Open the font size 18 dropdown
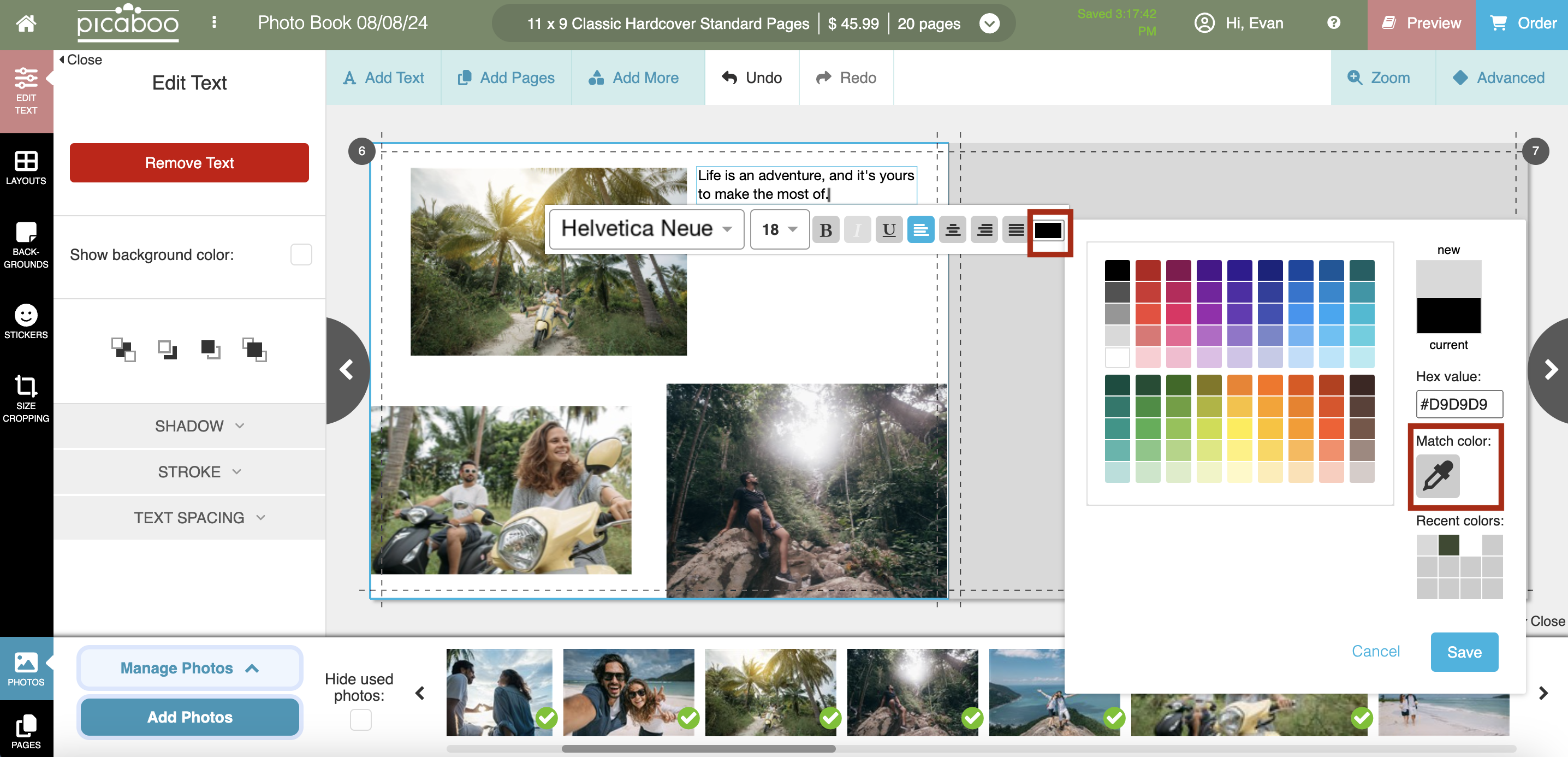The height and width of the screenshot is (757, 1568). point(779,229)
